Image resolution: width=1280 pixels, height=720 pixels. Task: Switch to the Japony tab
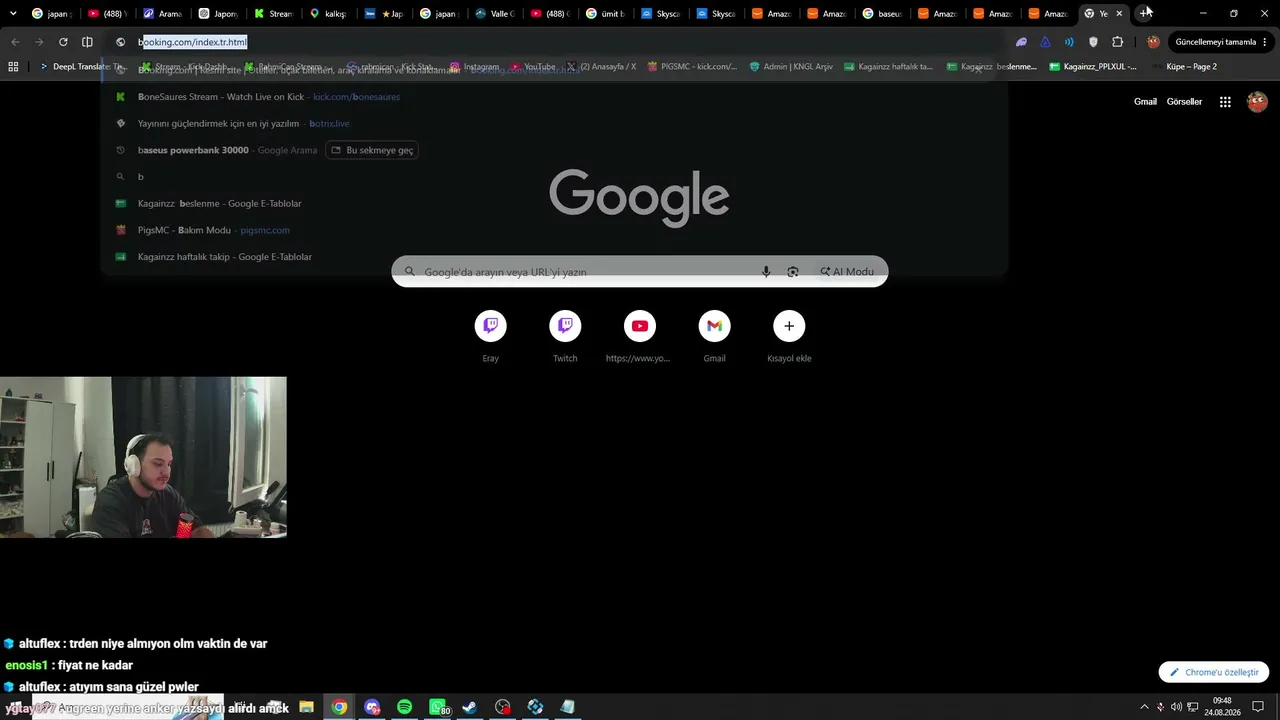(218, 14)
